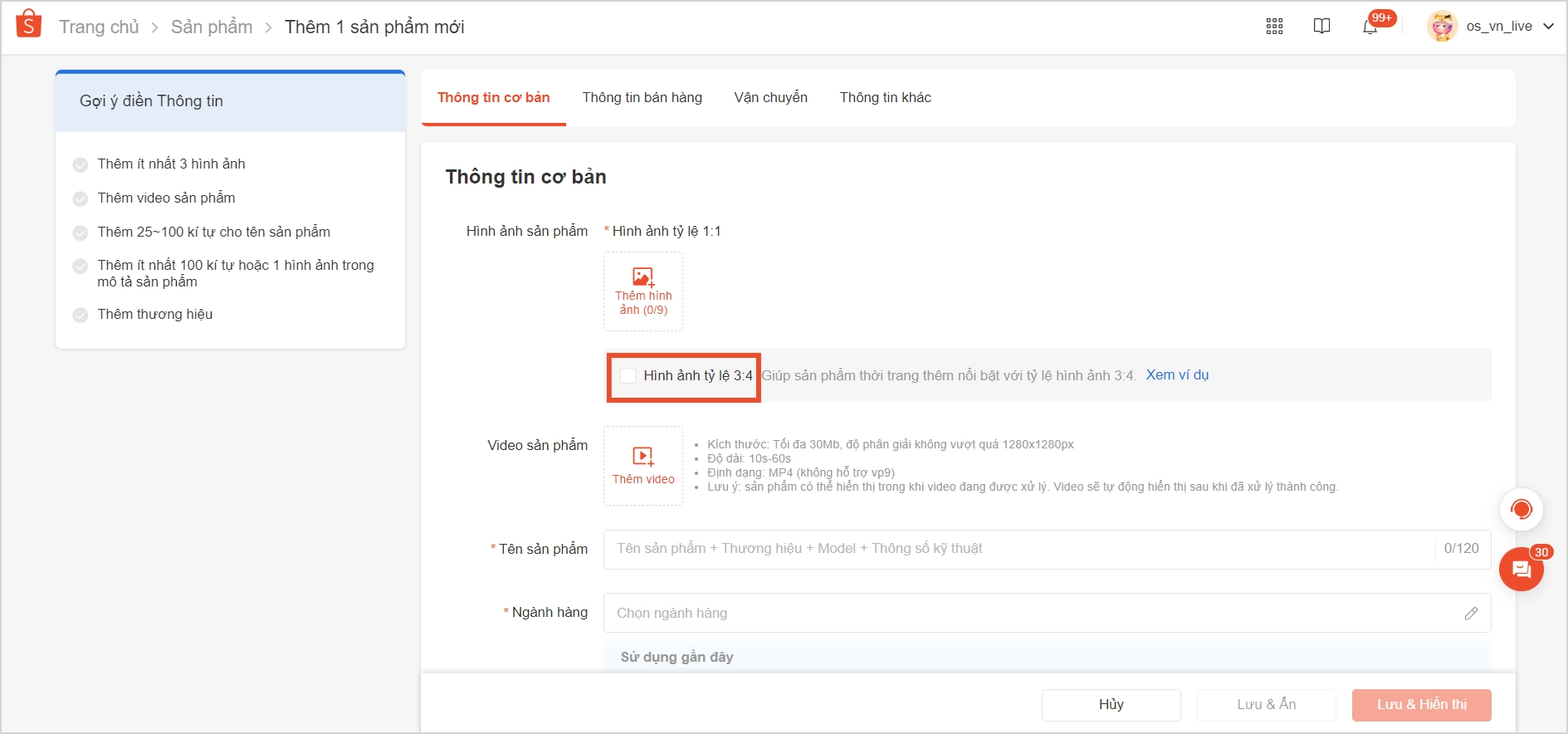1568x734 pixels.
Task: Open the chat bubble with 30 badge
Action: pyautogui.click(x=1522, y=569)
